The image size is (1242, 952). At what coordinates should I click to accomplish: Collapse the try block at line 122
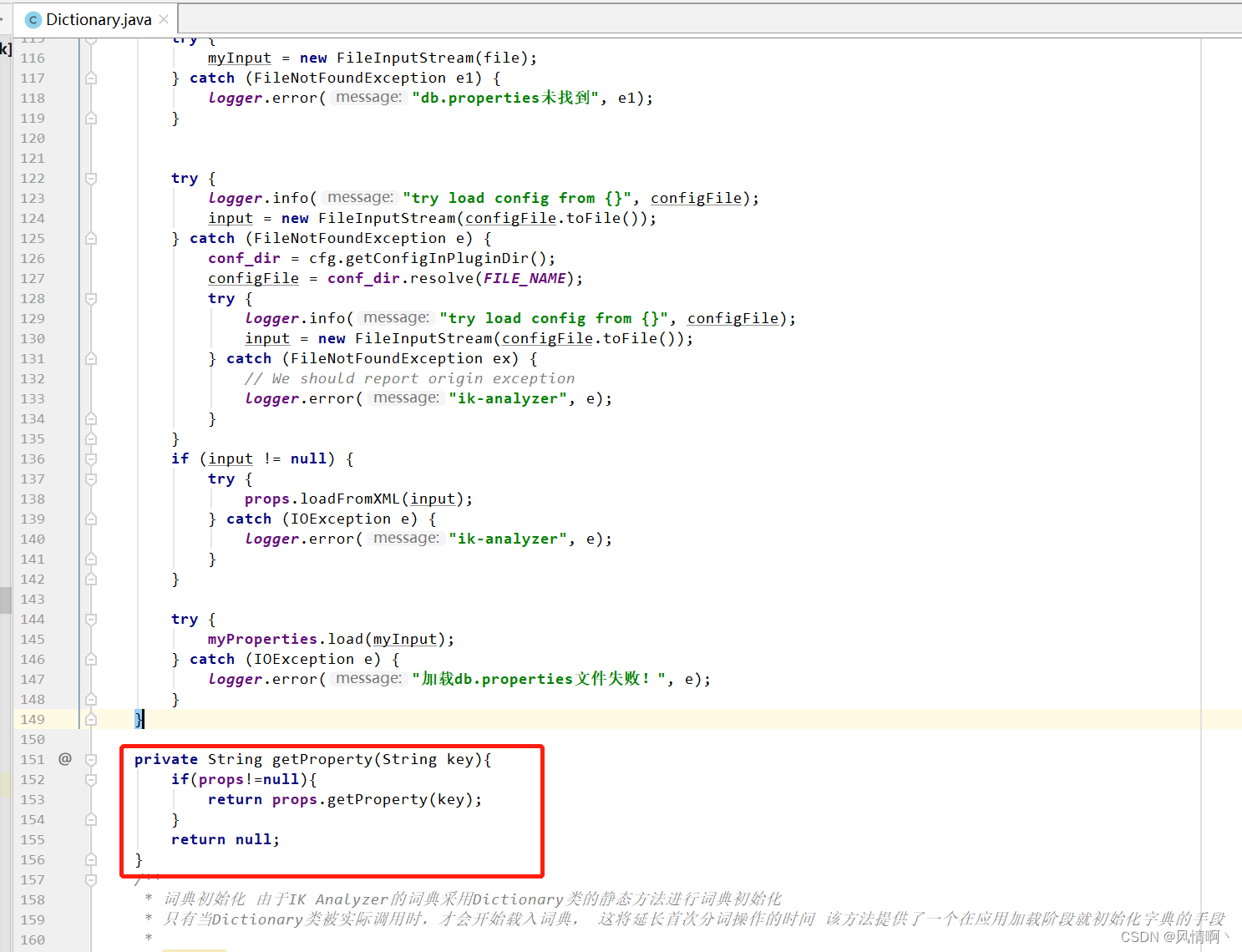pos(91,179)
